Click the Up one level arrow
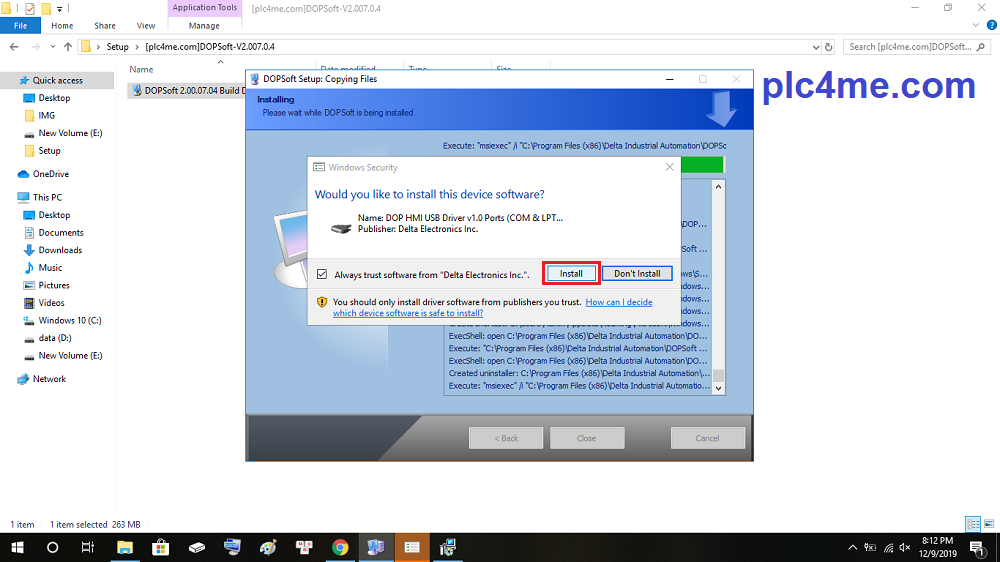1000x562 pixels. pyautogui.click(x=68, y=47)
